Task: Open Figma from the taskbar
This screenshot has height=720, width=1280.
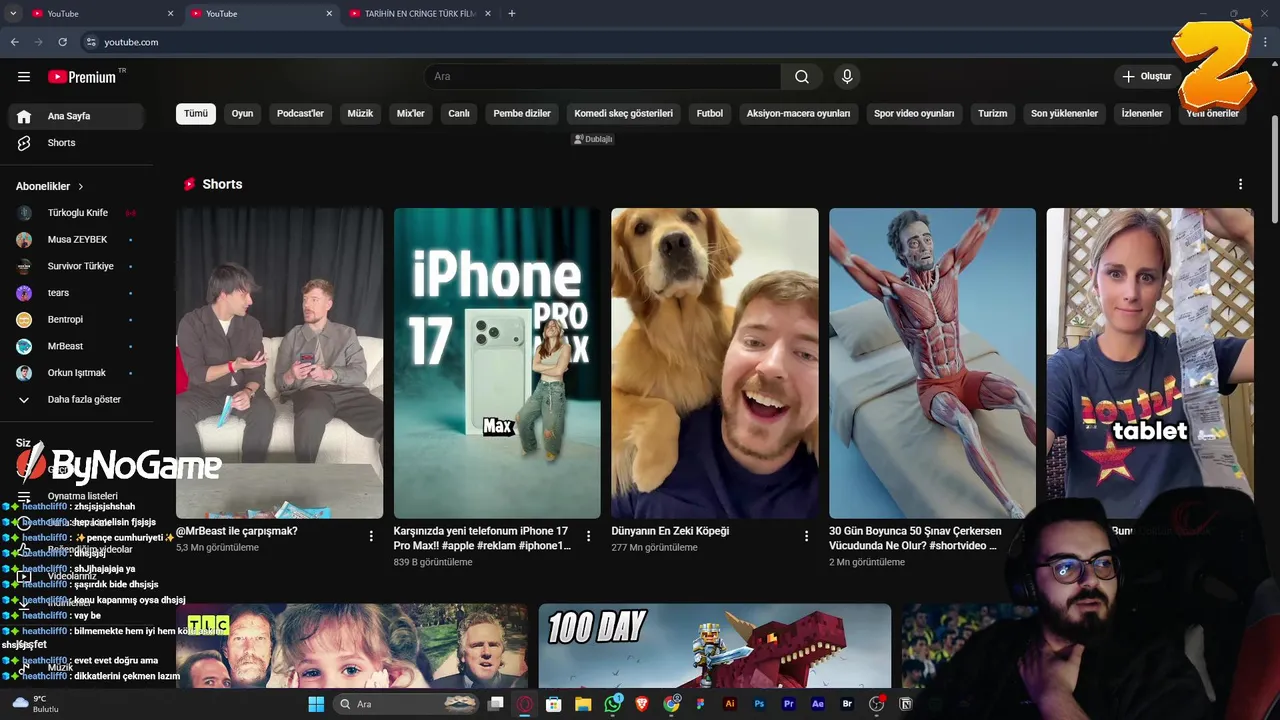Action: [x=700, y=704]
